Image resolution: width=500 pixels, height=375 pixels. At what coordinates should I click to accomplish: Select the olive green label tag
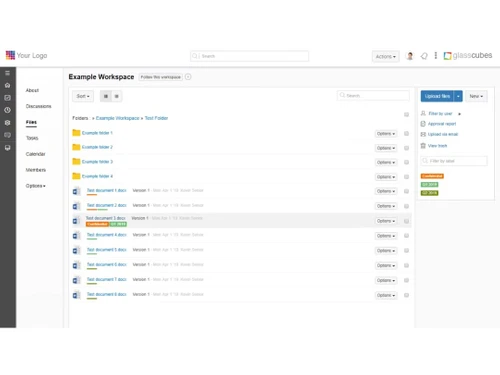(429, 193)
